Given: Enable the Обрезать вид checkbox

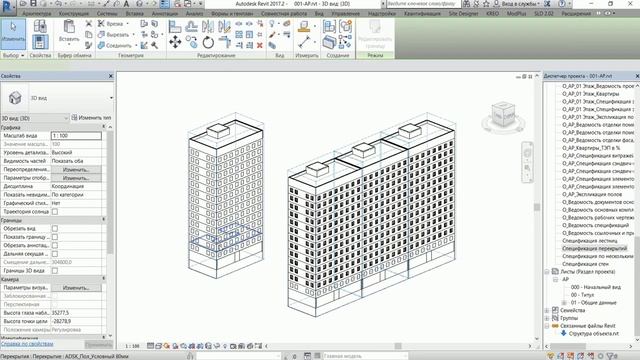Looking at the screenshot, I should coord(55,229).
